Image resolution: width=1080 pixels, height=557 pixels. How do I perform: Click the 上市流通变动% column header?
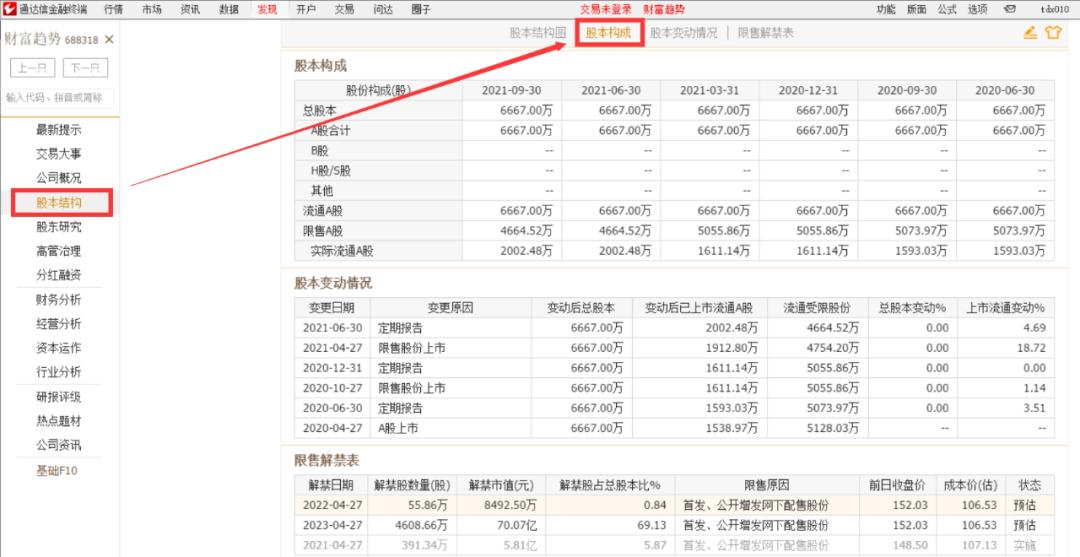[x=1006, y=307]
